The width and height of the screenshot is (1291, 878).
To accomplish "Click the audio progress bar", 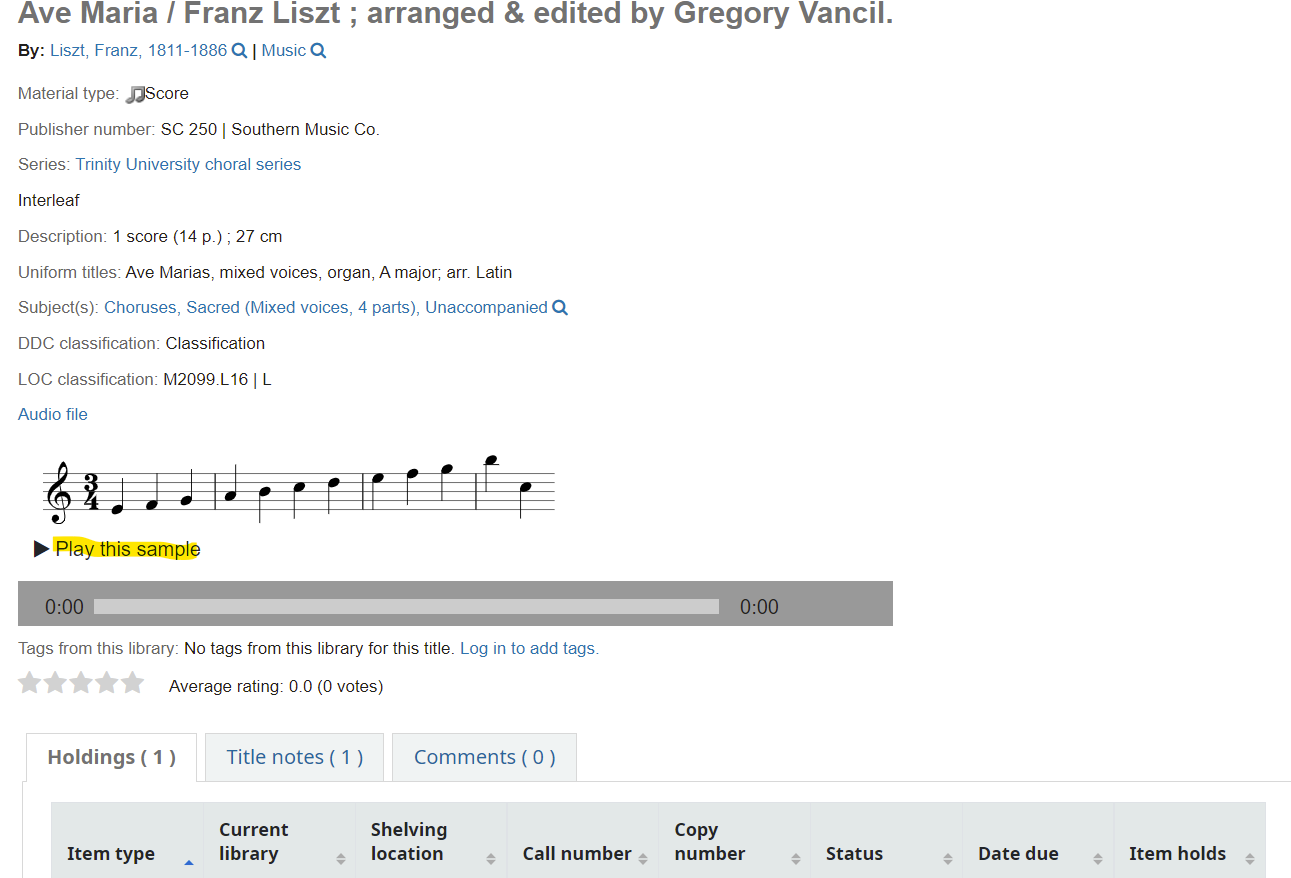I will coord(406,606).
